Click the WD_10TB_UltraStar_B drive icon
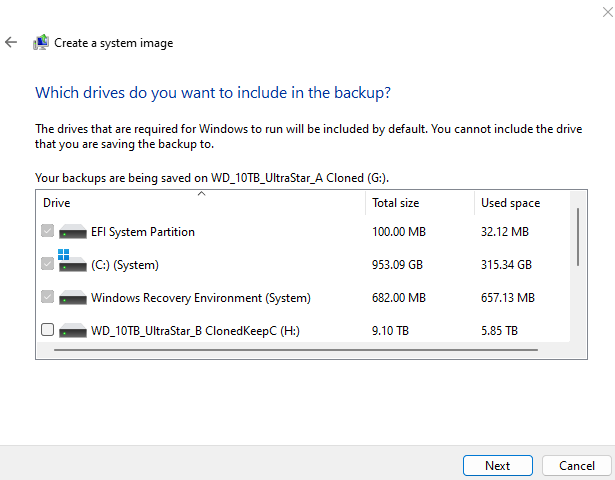Viewport: 615px width, 480px height. [73, 330]
